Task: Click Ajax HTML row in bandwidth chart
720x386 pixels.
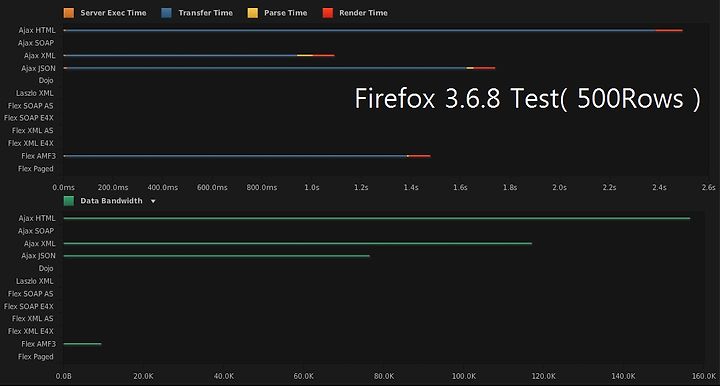Action: pyautogui.click(x=37, y=218)
